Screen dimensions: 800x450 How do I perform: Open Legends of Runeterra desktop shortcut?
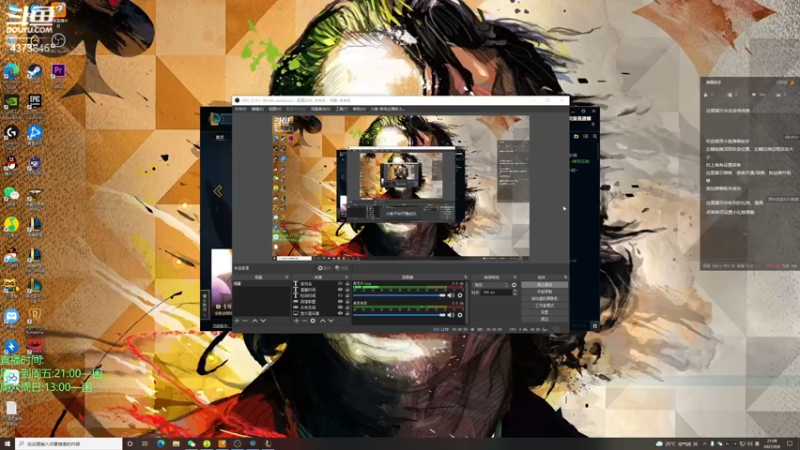point(35,318)
